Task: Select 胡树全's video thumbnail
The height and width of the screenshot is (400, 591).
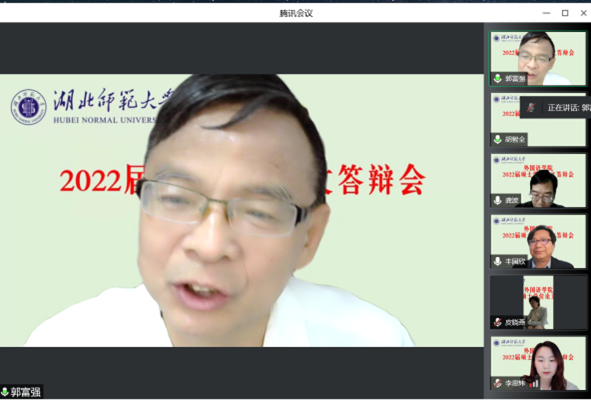Action: (538, 120)
